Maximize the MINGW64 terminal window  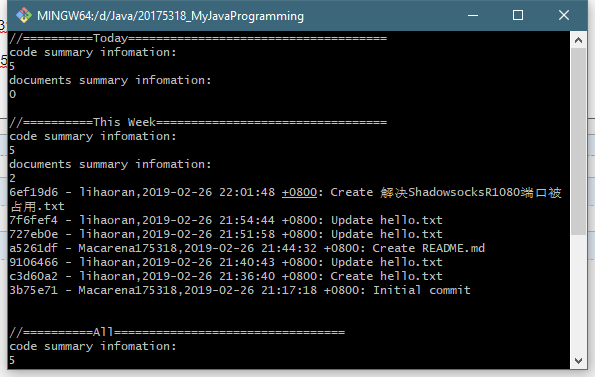(x=518, y=16)
